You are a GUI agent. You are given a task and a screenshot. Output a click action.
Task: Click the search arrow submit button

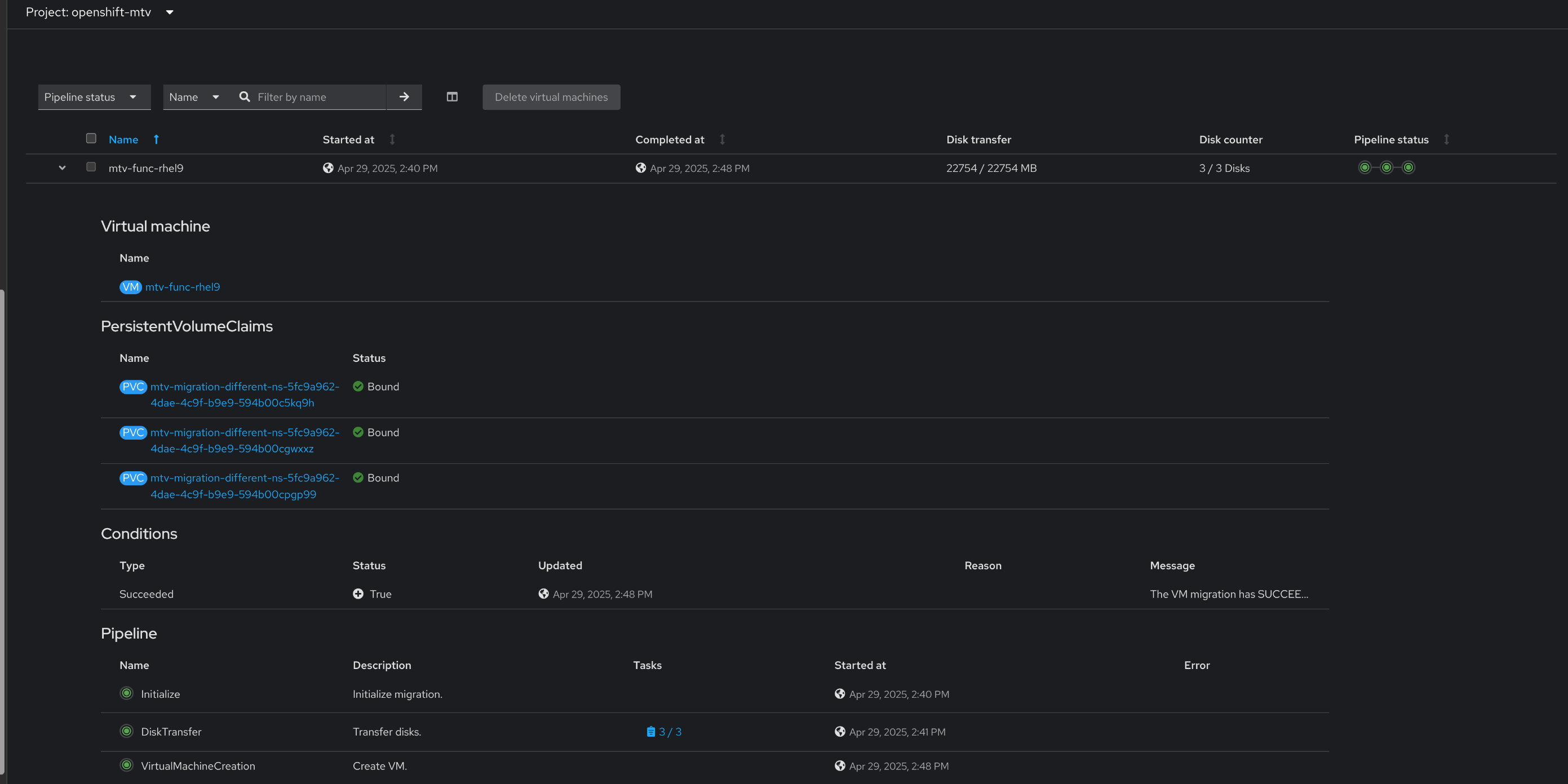(x=404, y=97)
